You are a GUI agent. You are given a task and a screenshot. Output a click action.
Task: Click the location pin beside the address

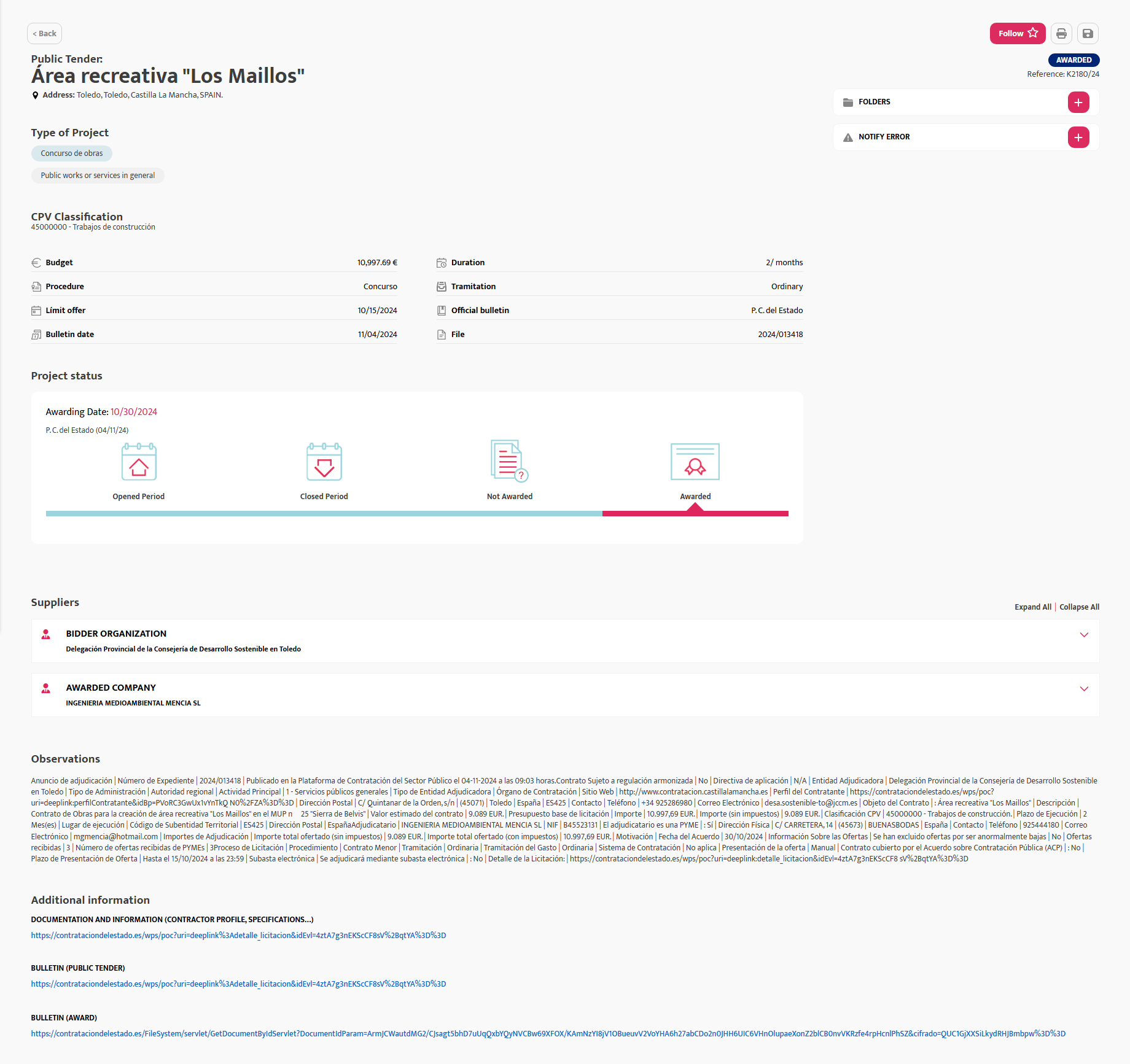[35, 95]
